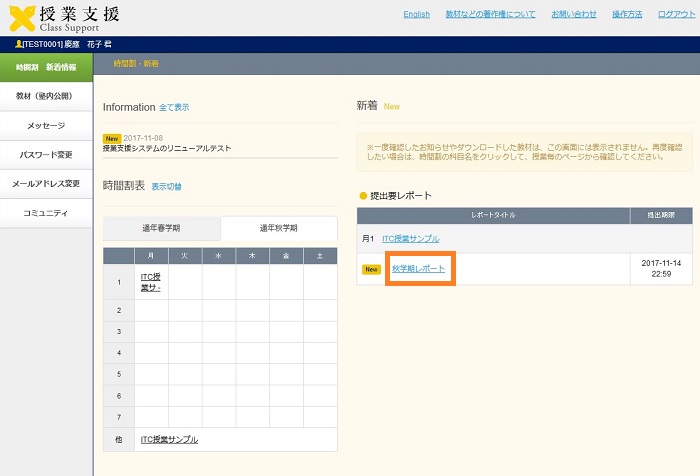Open 教材（学内公開） from sidebar
The height and width of the screenshot is (476, 700).
(x=46, y=96)
